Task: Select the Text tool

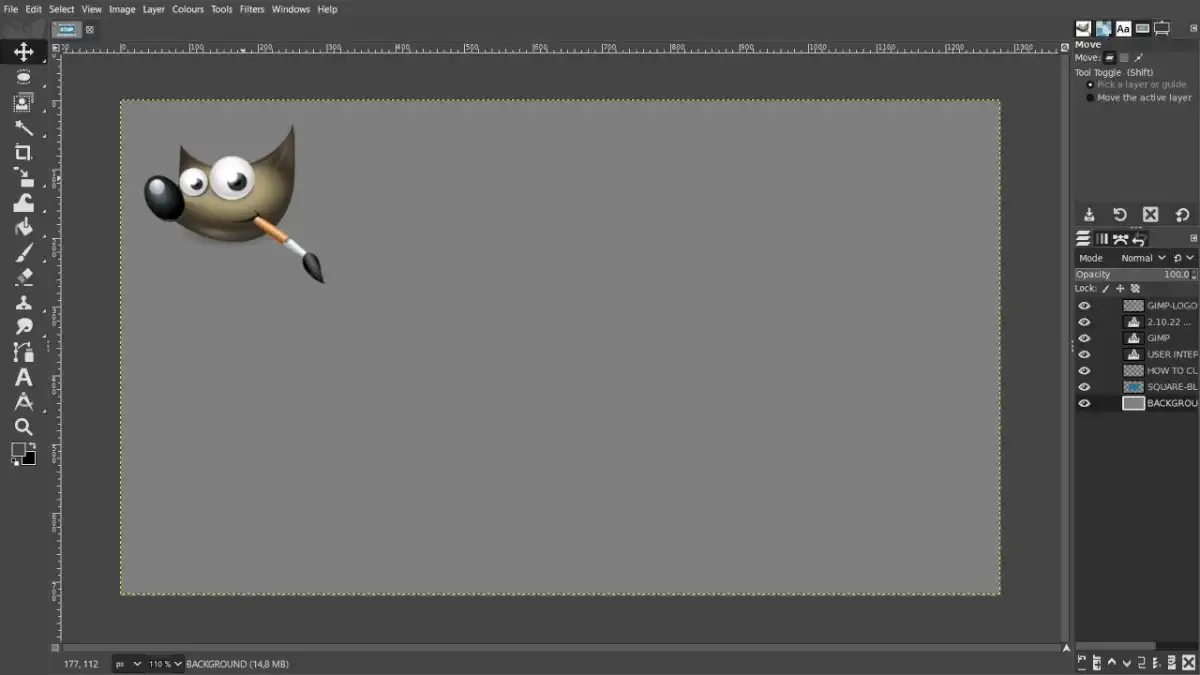Action: click(x=23, y=377)
